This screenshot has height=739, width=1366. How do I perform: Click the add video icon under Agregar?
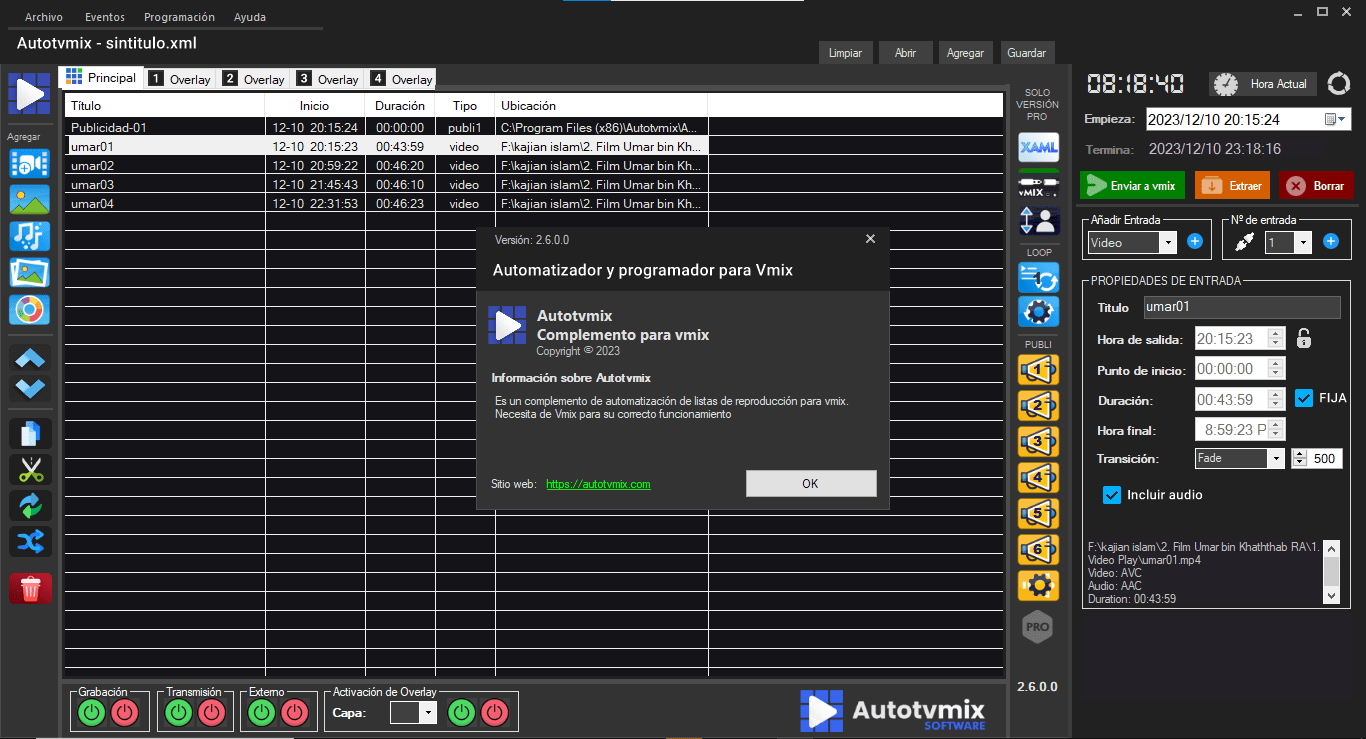(29, 163)
